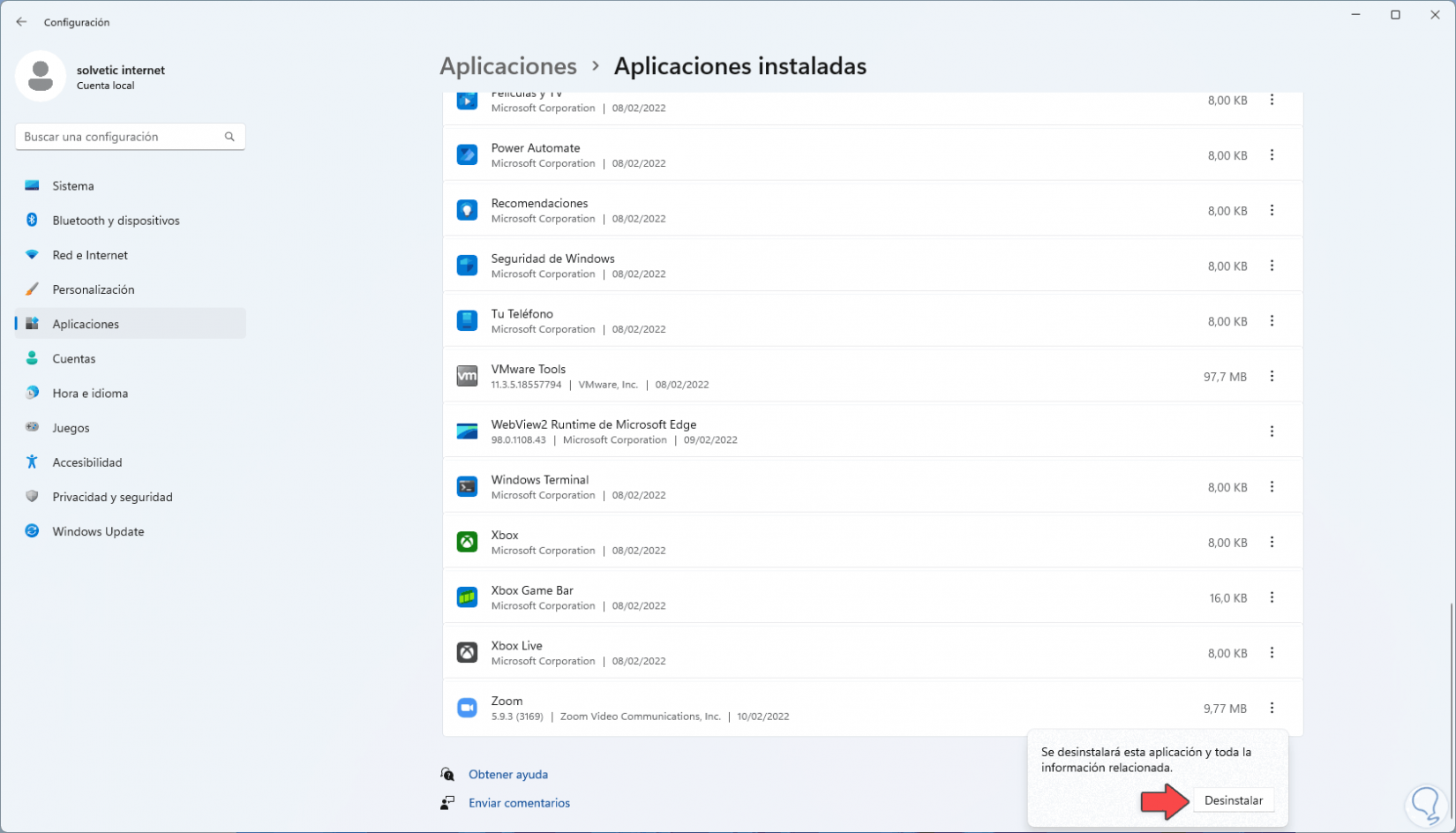Focus the Buscar una configuración field
The image size is (1456, 833).
(130, 137)
